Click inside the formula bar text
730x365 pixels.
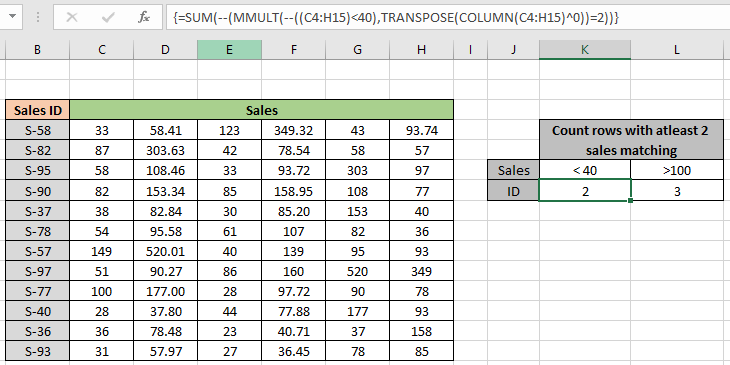pyautogui.click(x=446, y=18)
